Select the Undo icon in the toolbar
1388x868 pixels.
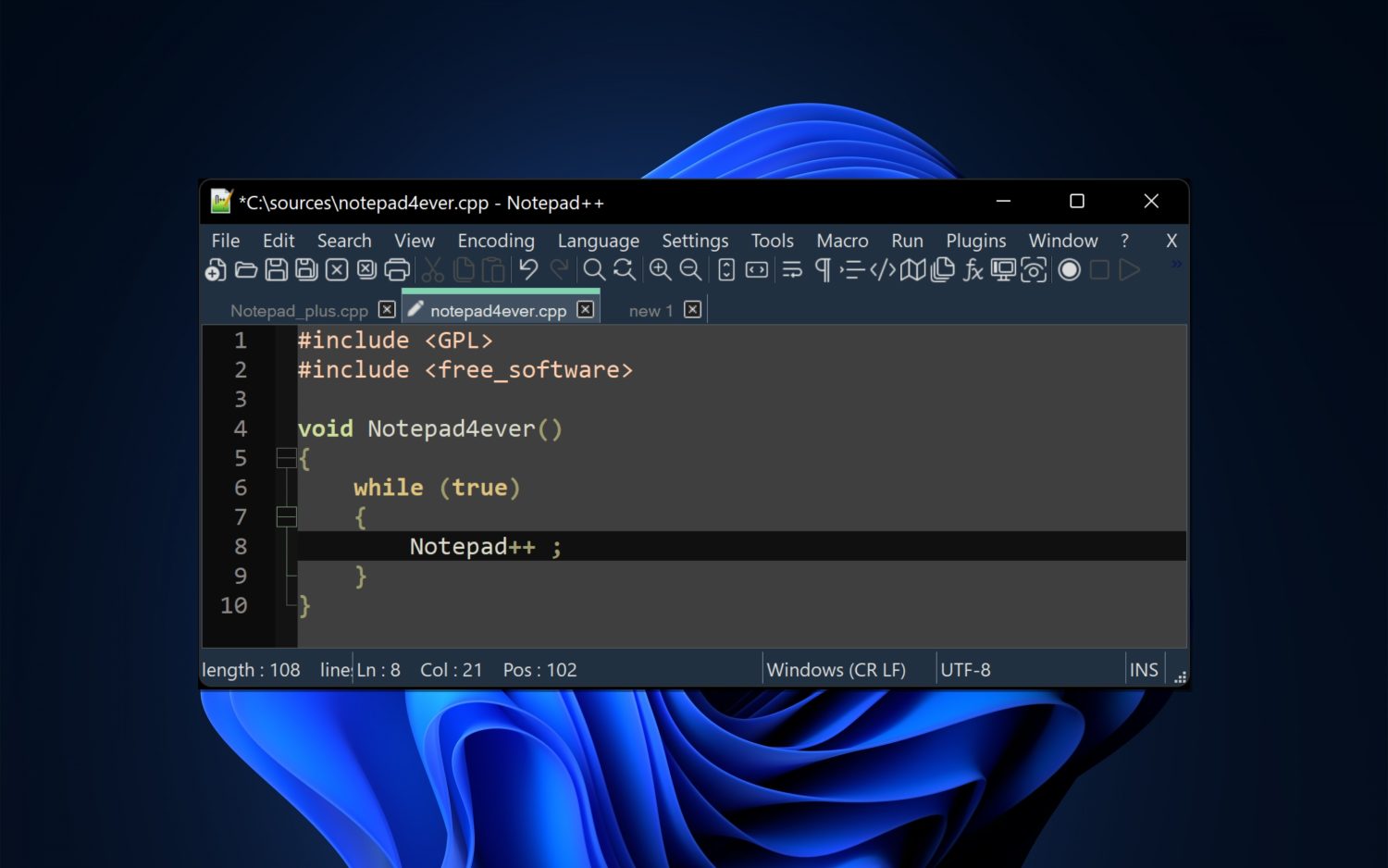pyautogui.click(x=527, y=269)
